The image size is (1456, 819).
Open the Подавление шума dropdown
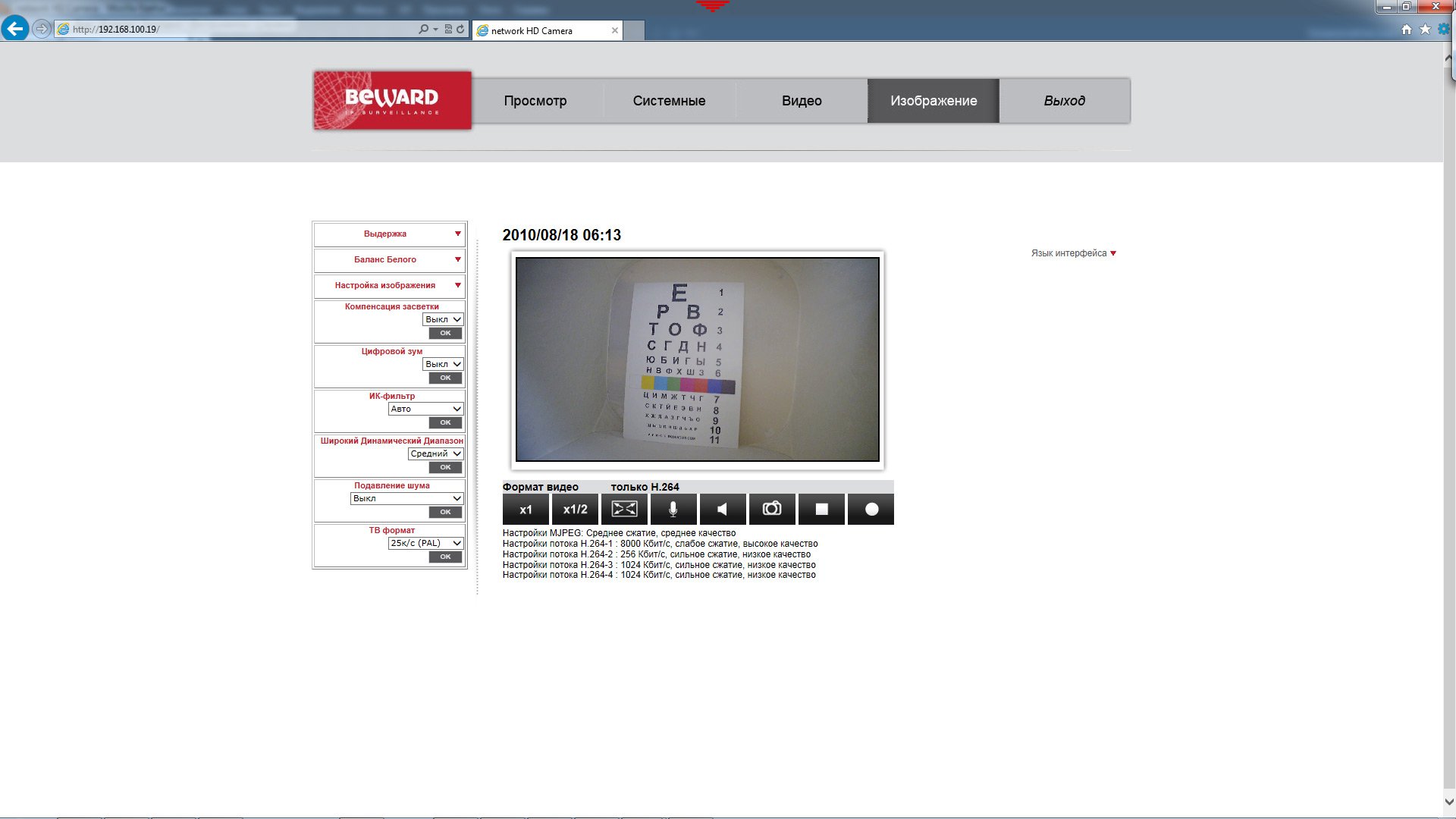tap(406, 498)
